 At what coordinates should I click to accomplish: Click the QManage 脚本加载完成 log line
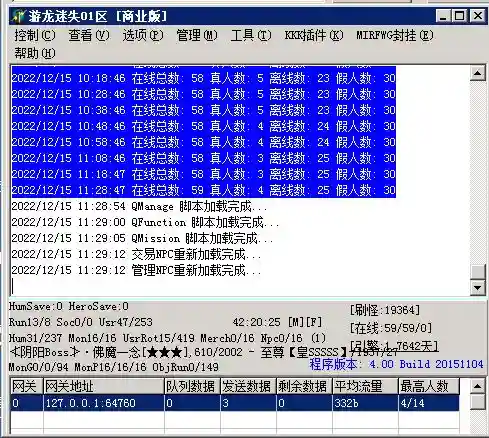tap(139, 207)
